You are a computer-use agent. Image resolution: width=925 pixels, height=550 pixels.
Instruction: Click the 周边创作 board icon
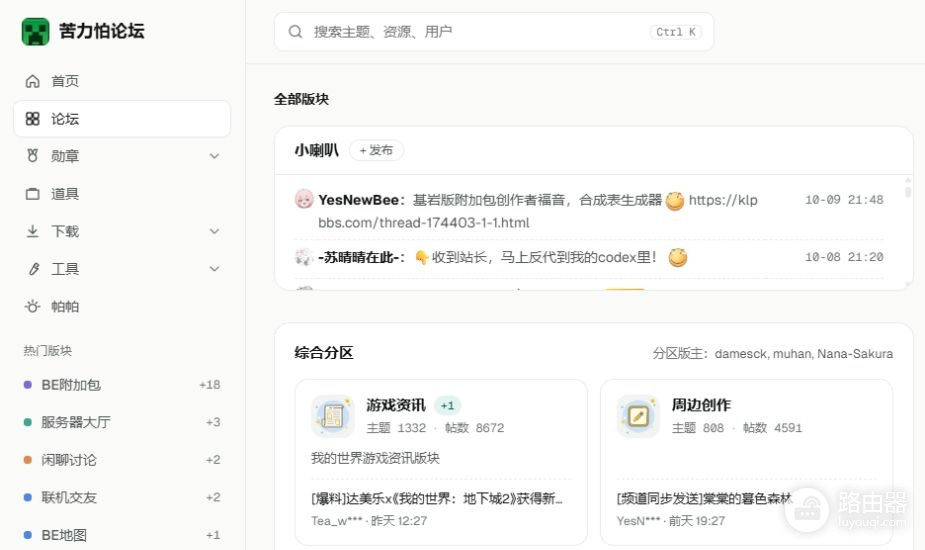(x=638, y=416)
